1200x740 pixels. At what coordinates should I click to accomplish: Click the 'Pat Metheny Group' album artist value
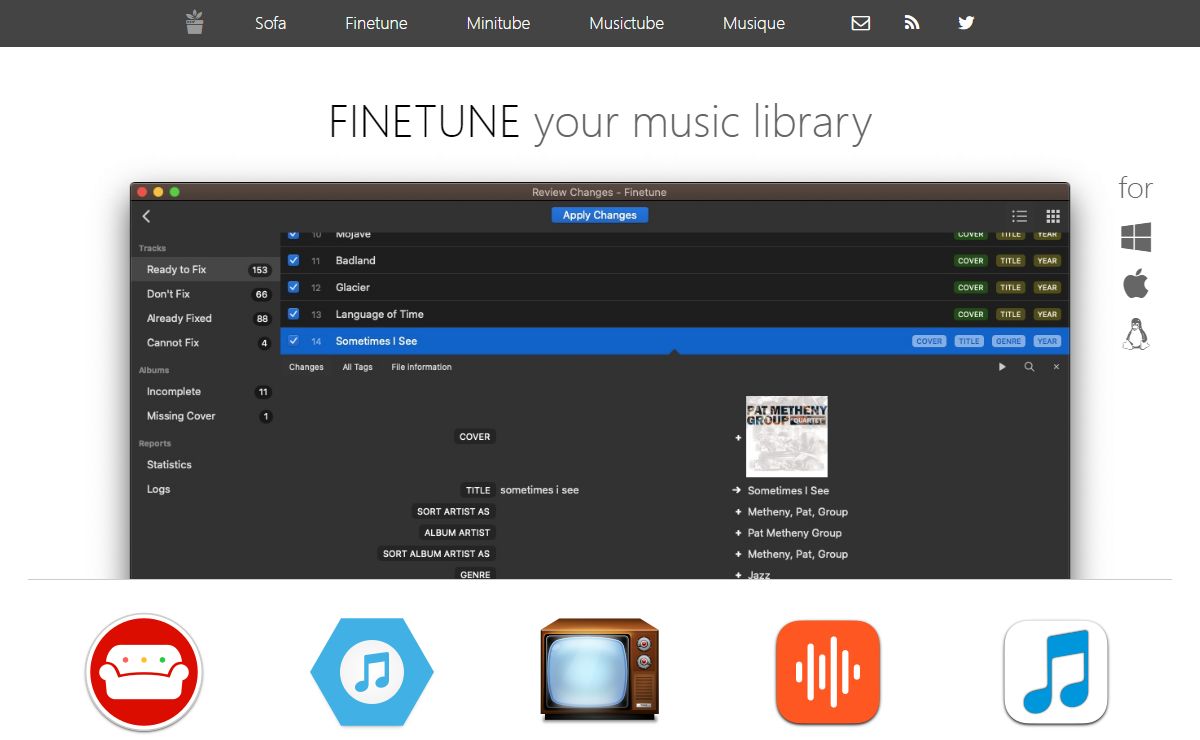[x=794, y=533]
